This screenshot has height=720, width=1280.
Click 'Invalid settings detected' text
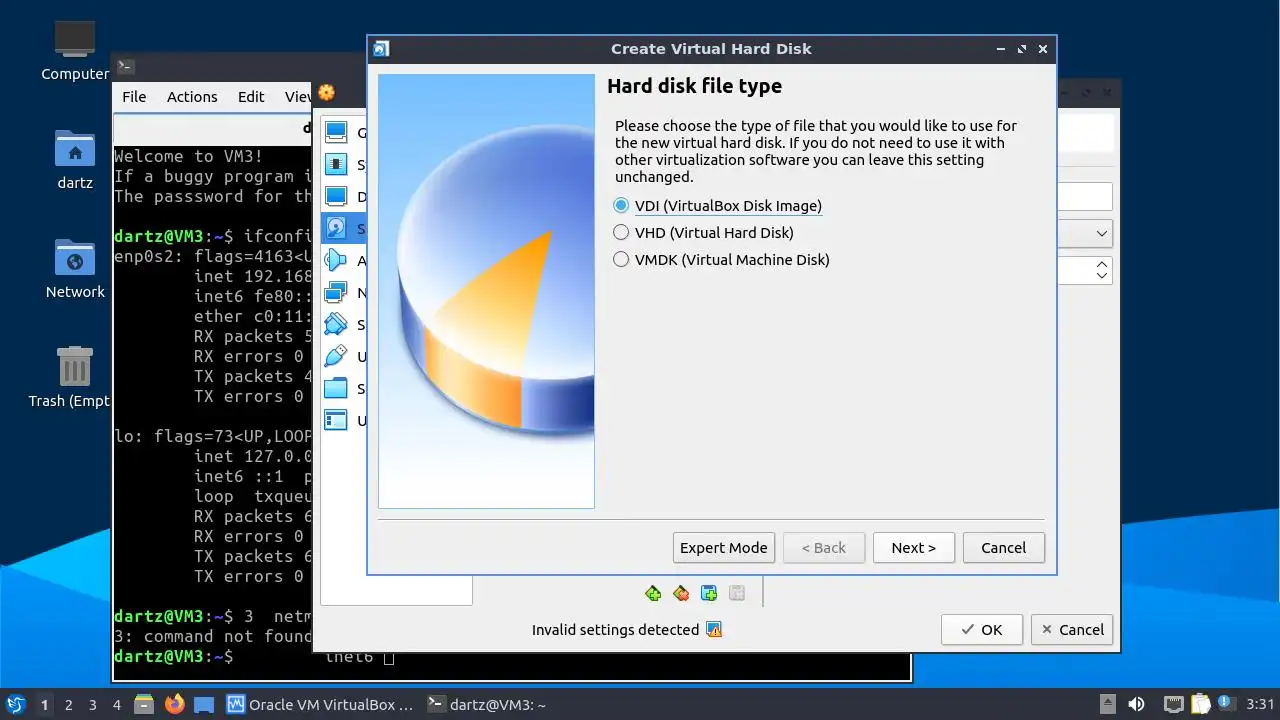tap(615, 630)
